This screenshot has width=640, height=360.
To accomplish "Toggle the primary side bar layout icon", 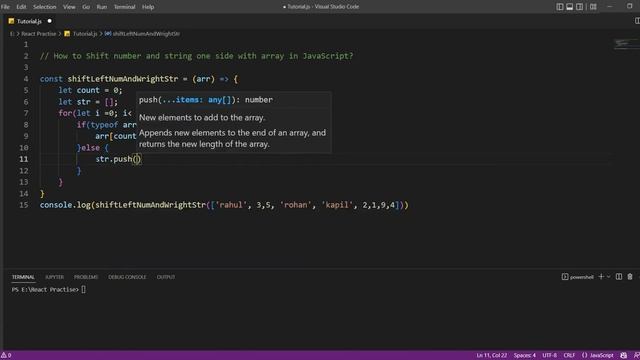I will point(560,7).
